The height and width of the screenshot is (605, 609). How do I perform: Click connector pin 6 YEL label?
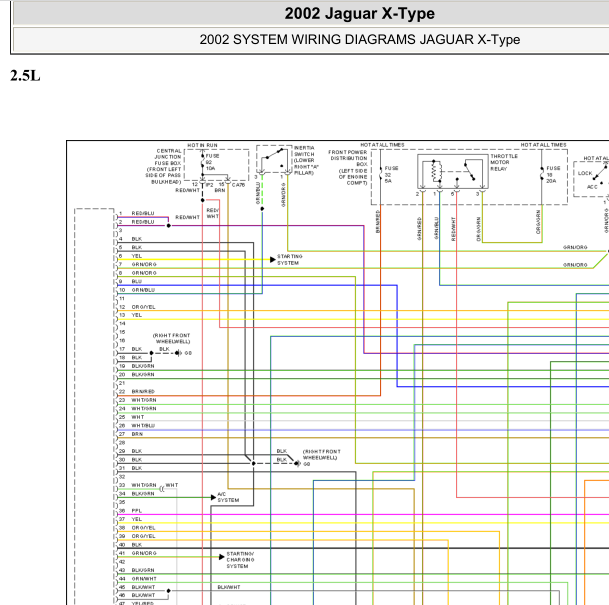pyautogui.click(x=137, y=256)
